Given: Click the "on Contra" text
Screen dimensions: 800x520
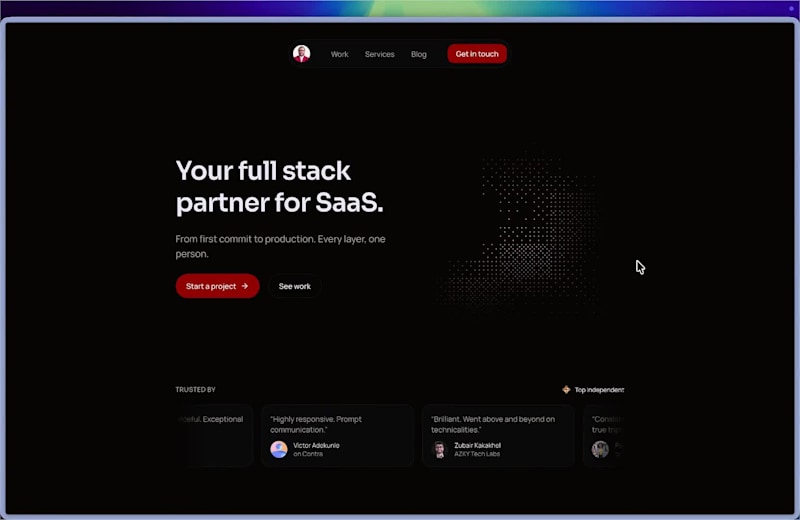Looking at the screenshot, I should point(308,454).
